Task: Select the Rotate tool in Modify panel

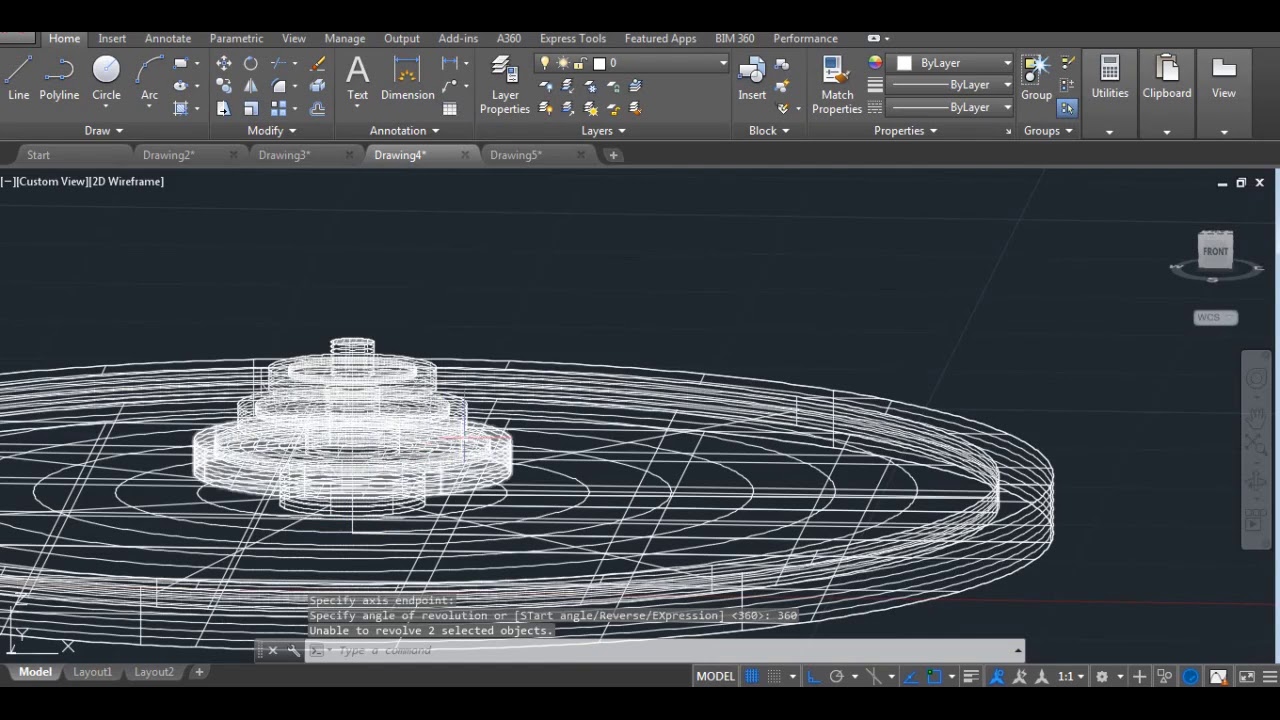Action: click(x=251, y=63)
